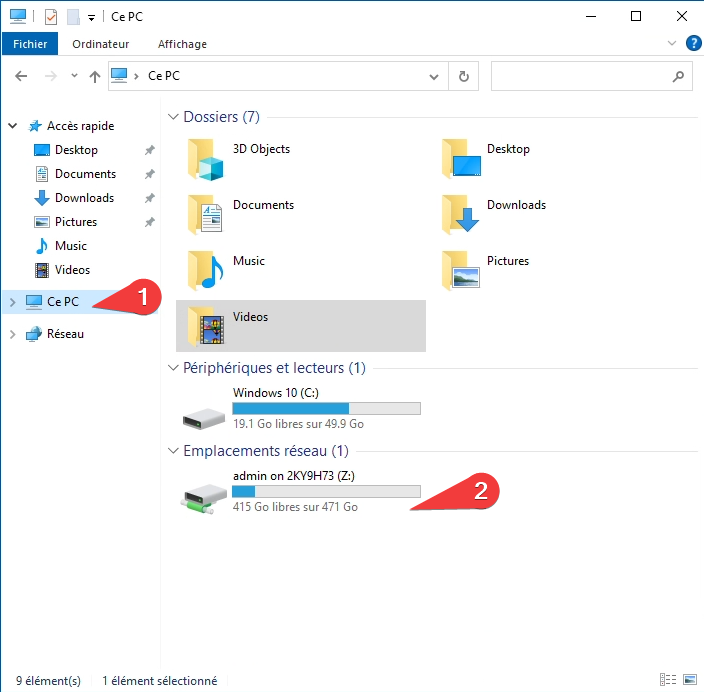Click the Windows 10 (C:) storage usage bar
The width and height of the screenshot is (704, 692).
point(326,408)
